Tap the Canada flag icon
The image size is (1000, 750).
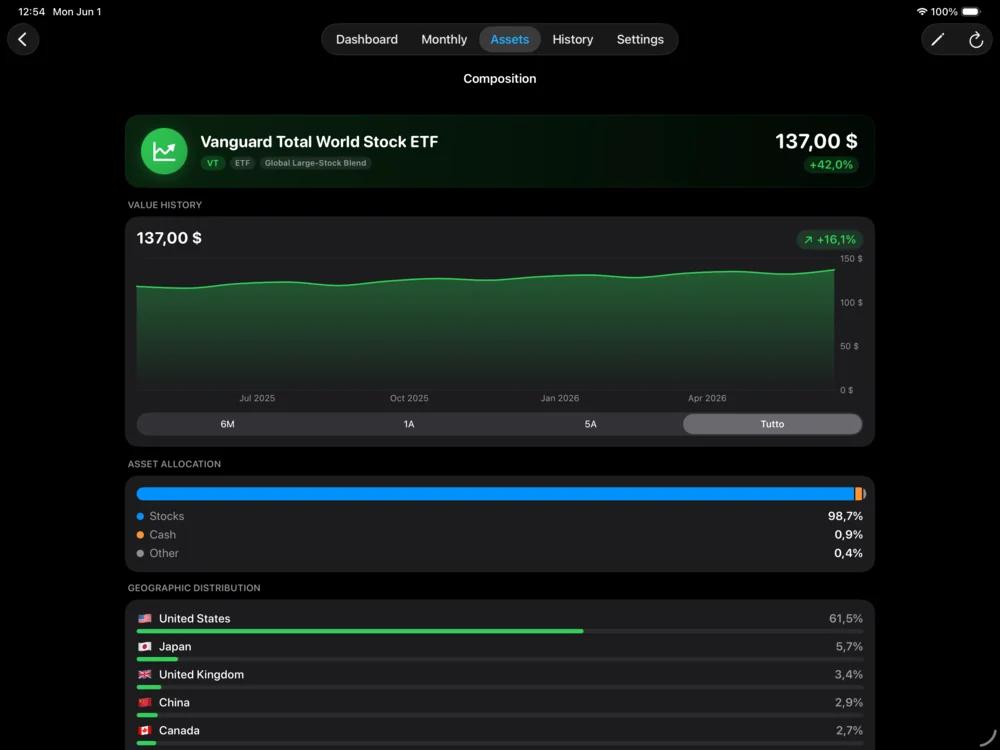pos(145,731)
